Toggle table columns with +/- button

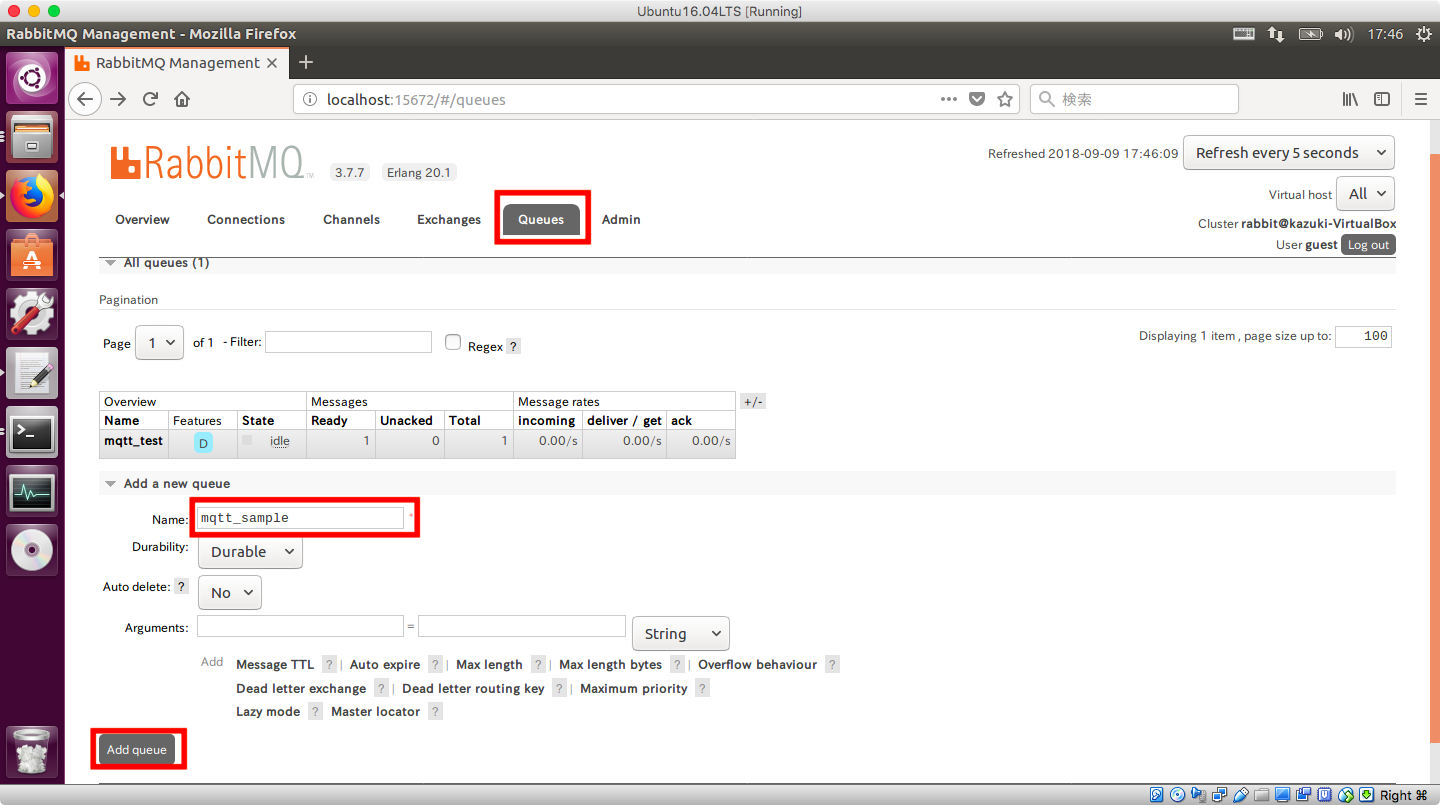coord(753,402)
